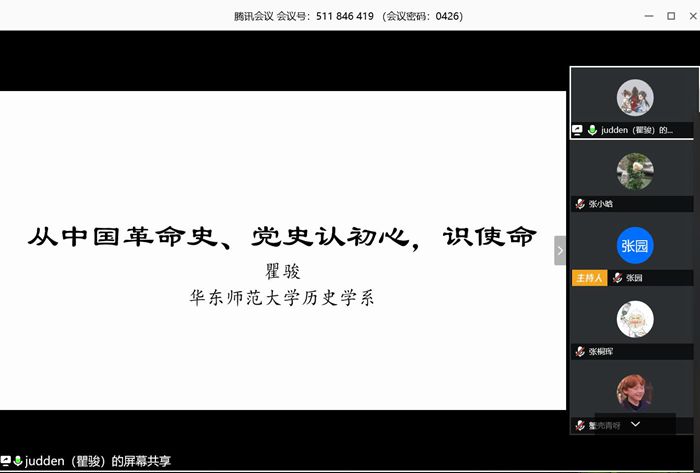Screen dimensions: 700x473
Task: Close the Tencent Meeting window
Action: (693, 16)
